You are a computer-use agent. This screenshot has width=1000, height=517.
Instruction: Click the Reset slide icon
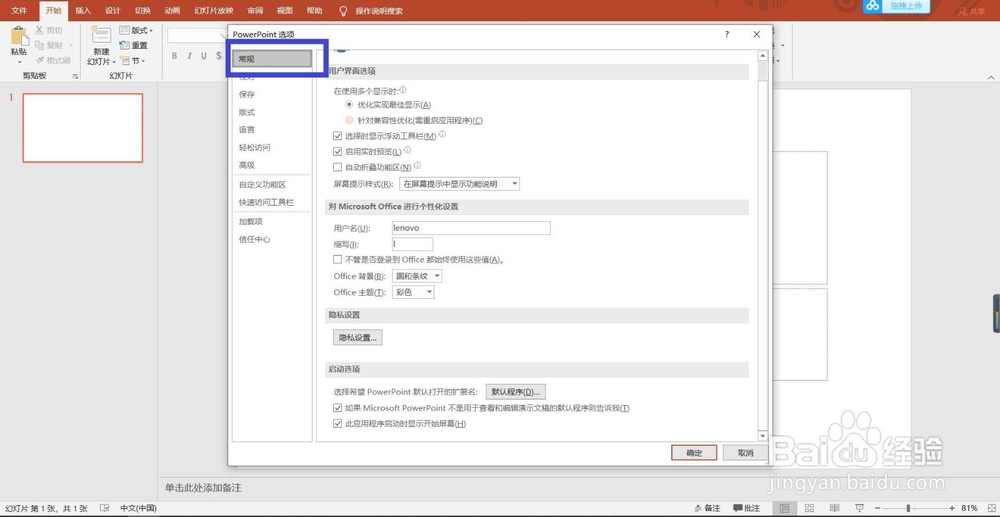tap(124, 45)
